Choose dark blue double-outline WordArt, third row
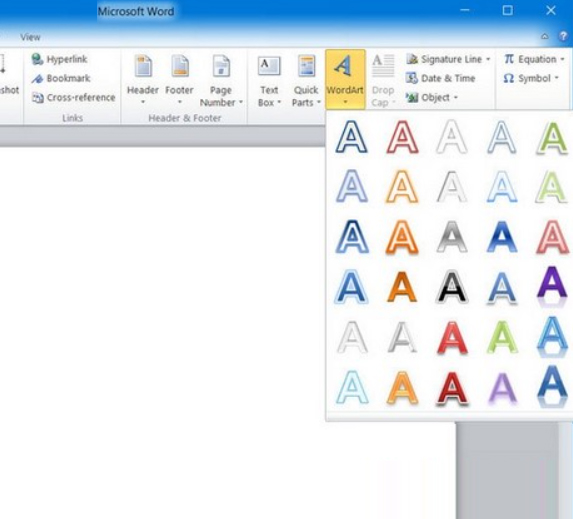Screen dimensions: 573x519 click(351, 236)
